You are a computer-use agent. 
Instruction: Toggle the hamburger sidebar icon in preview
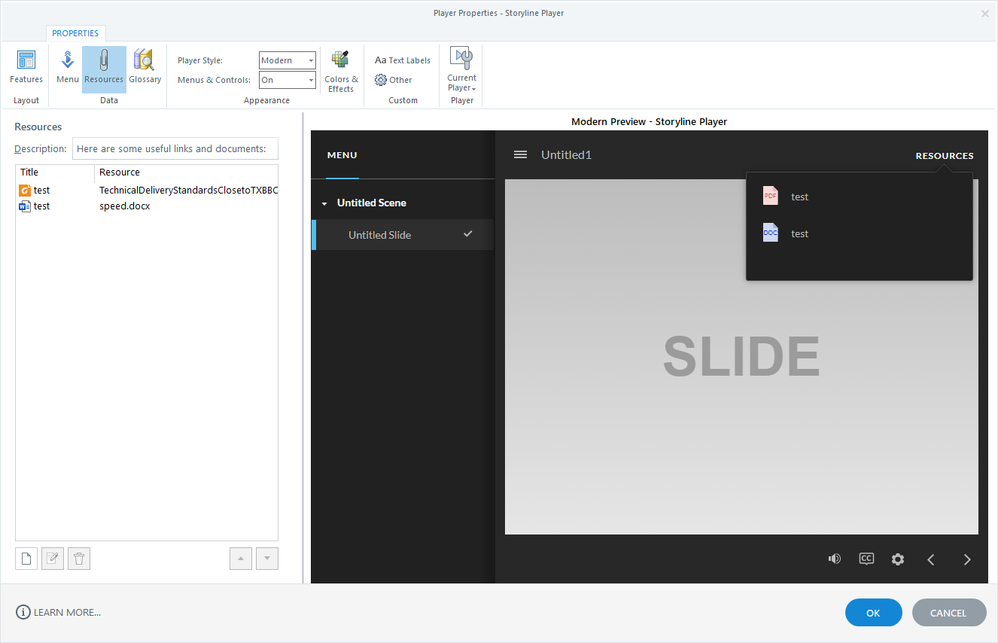[x=520, y=155]
